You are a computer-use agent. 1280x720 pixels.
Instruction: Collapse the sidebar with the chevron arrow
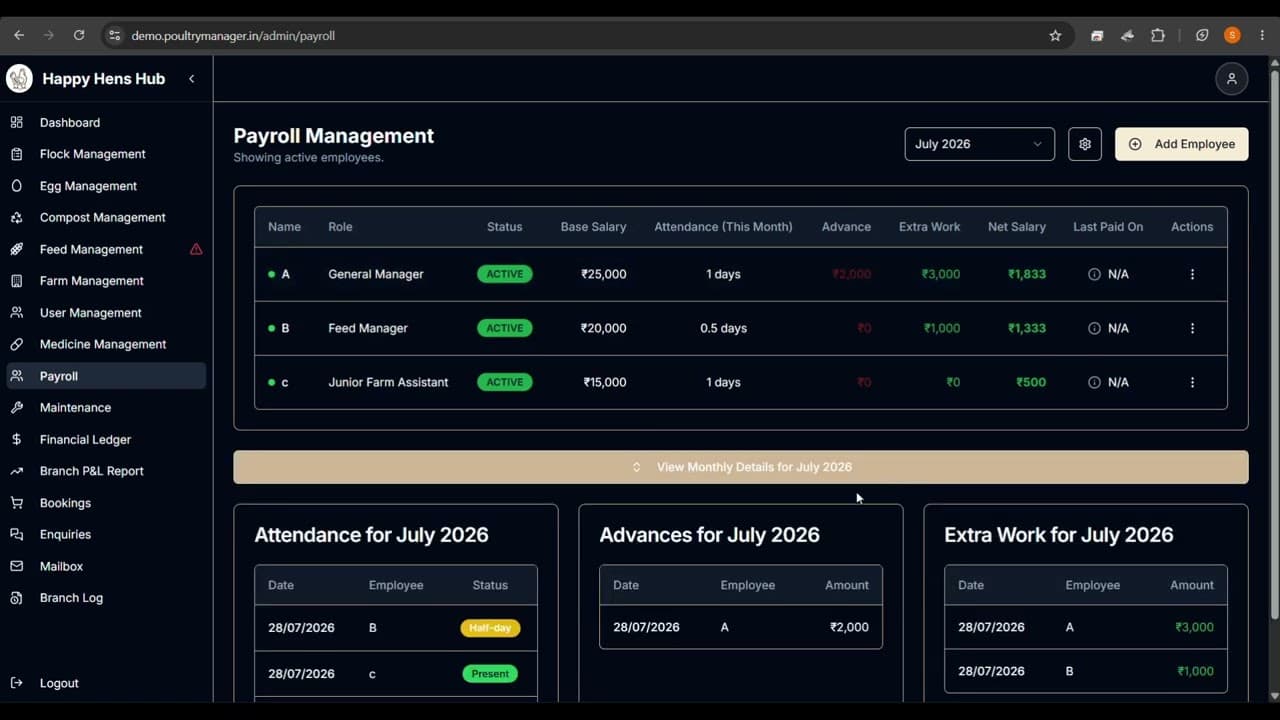point(191,79)
